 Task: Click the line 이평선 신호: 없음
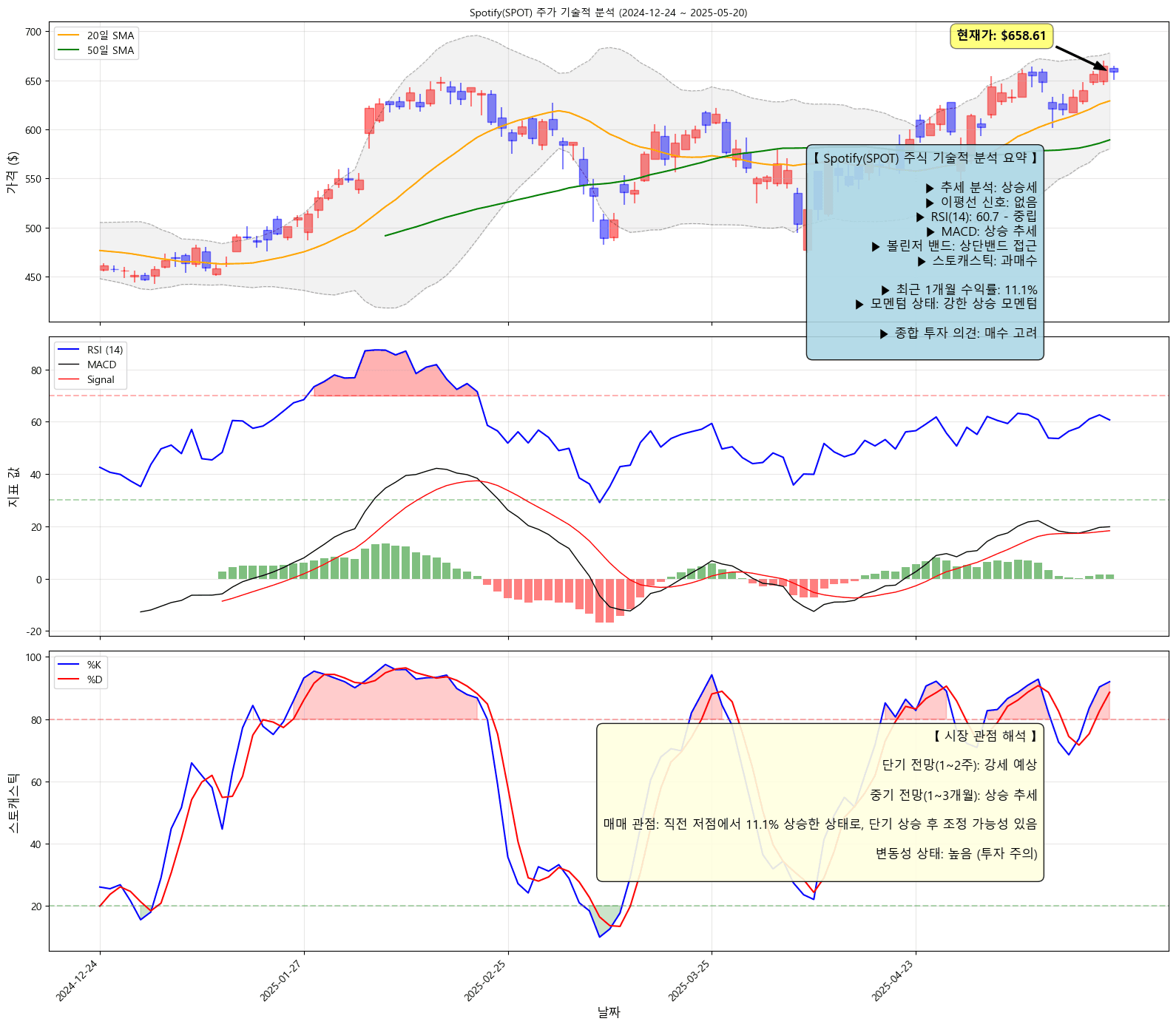981,202
